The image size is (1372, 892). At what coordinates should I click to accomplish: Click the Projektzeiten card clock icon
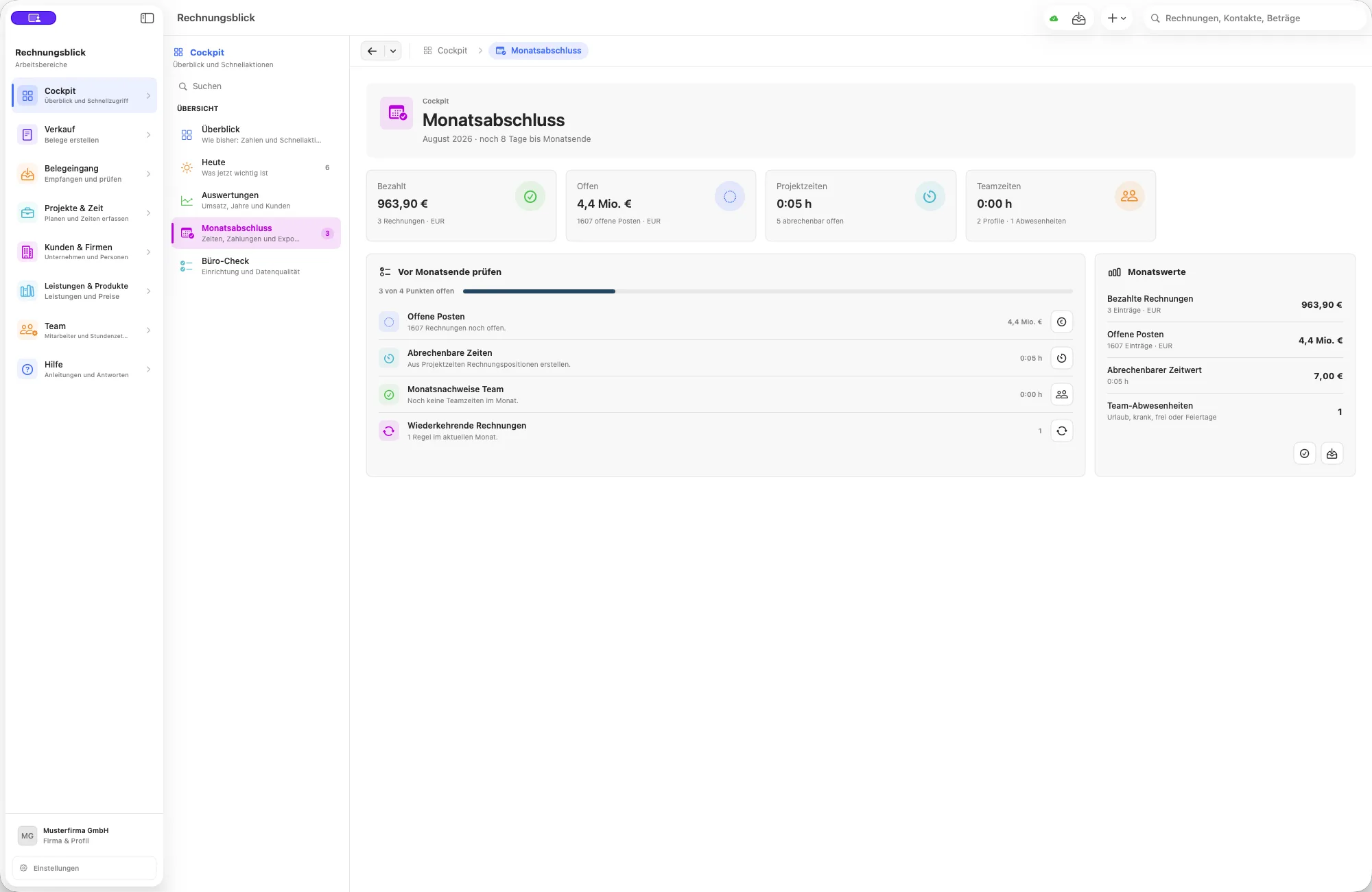click(930, 197)
